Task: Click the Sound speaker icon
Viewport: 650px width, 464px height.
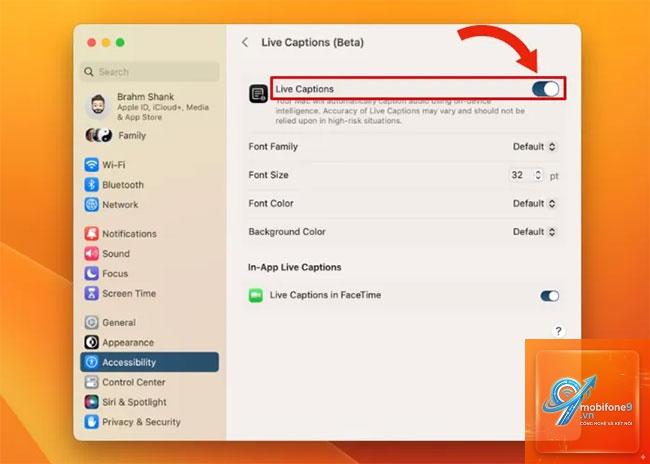Action: [91, 253]
